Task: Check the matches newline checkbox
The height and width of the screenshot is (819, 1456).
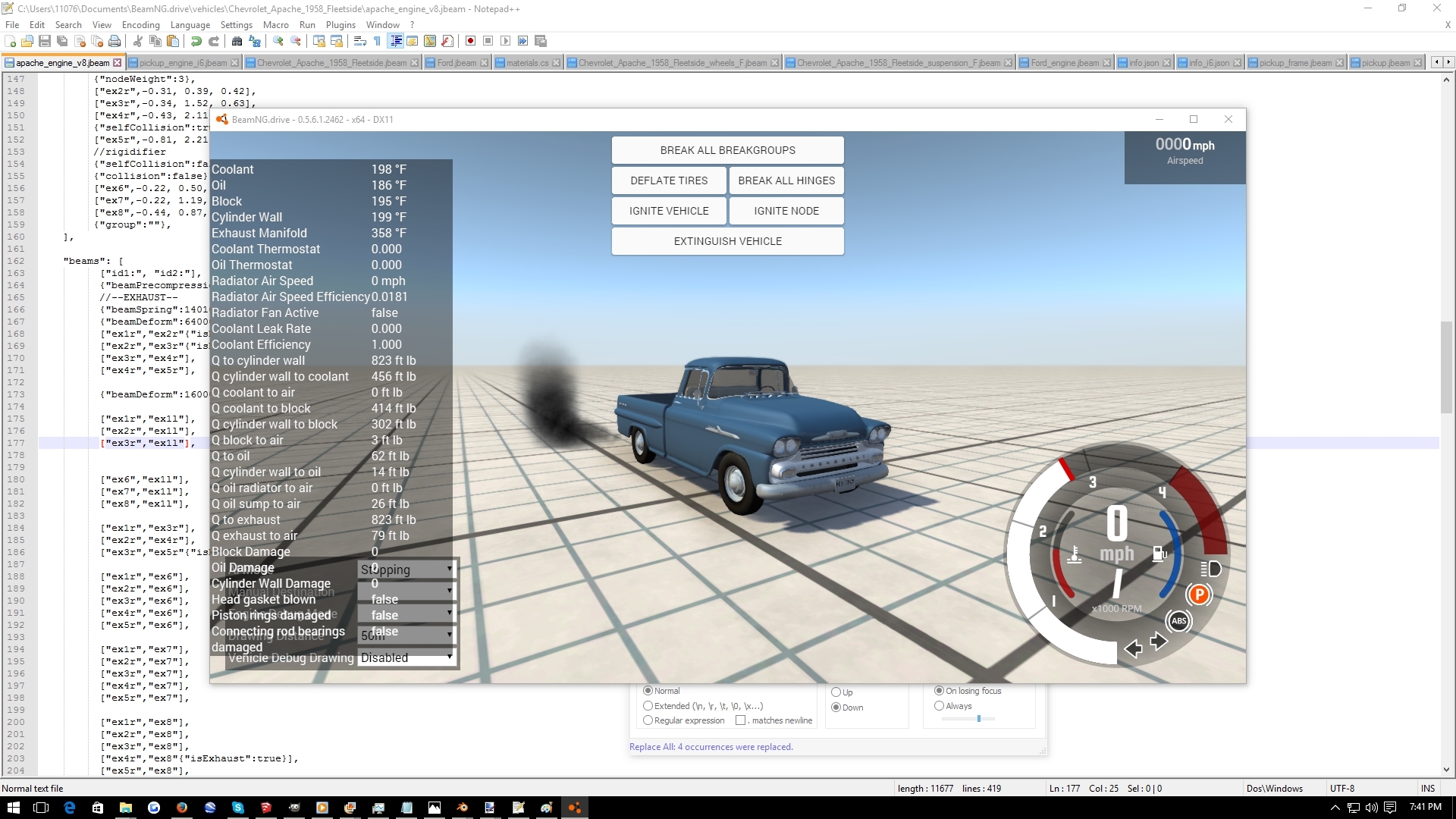Action: (x=741, y=720)
